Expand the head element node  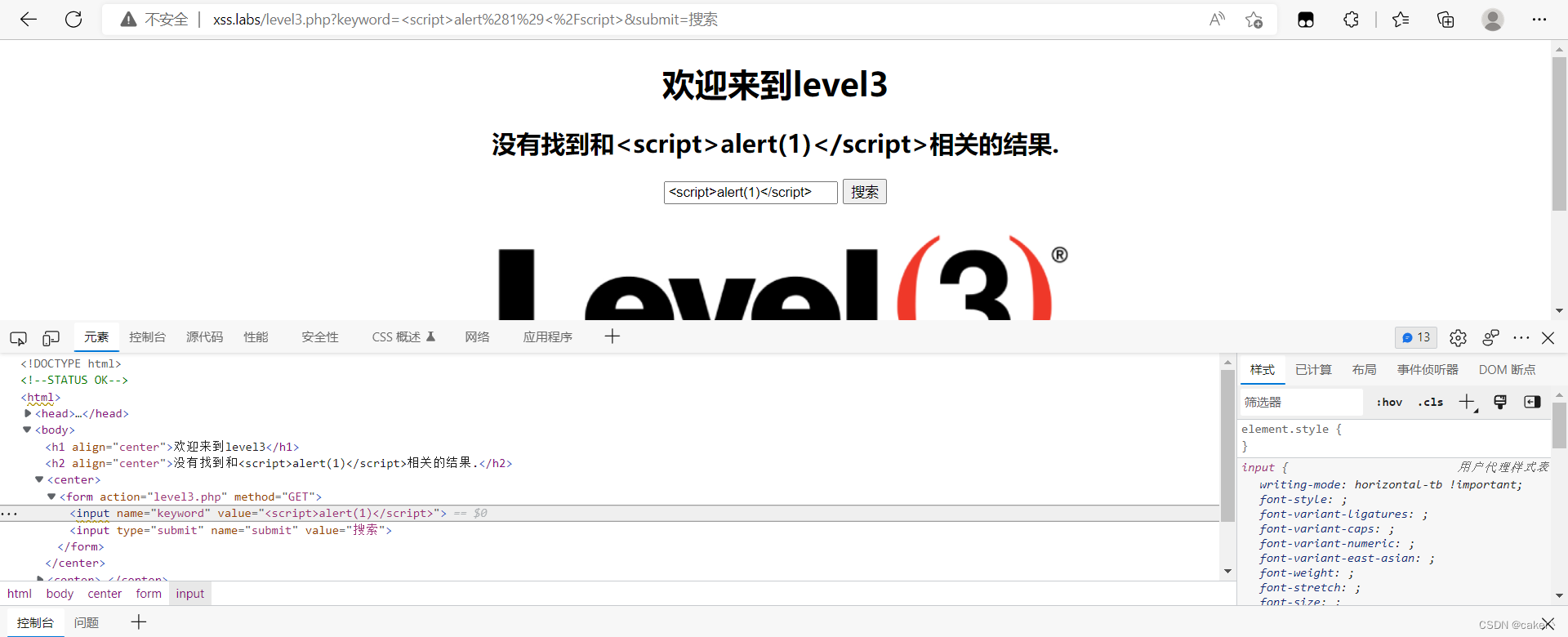point(28,413)
